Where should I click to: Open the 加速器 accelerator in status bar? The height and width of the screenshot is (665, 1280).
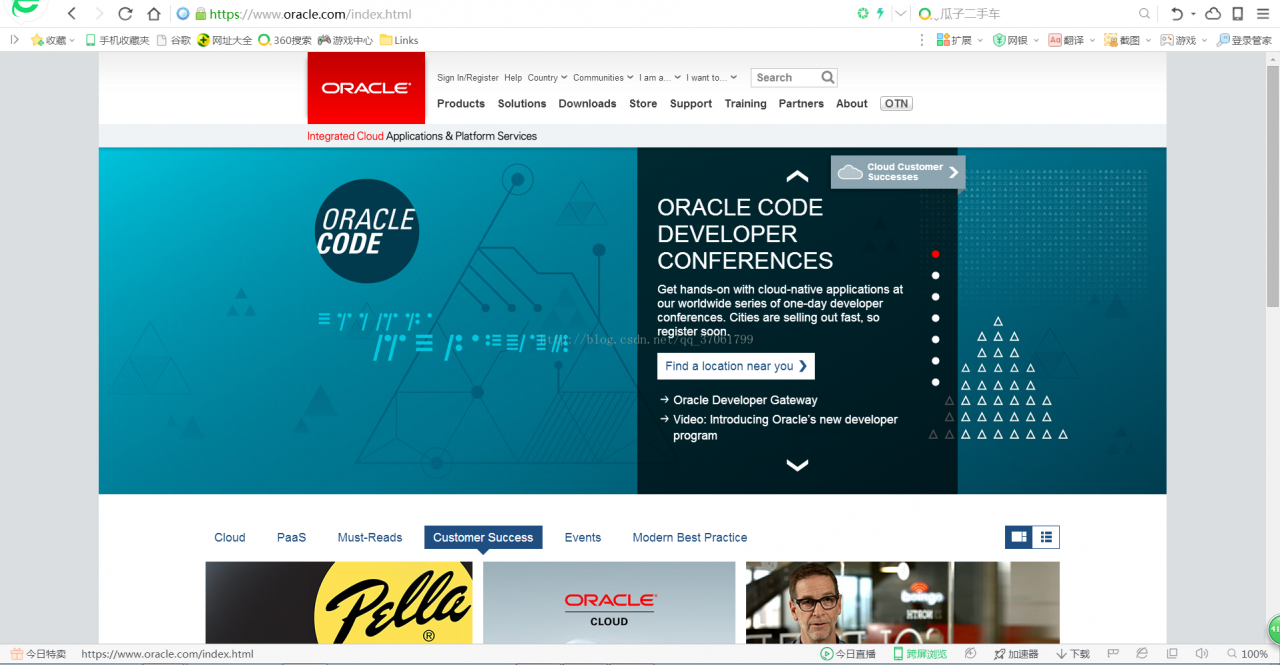1015,654
